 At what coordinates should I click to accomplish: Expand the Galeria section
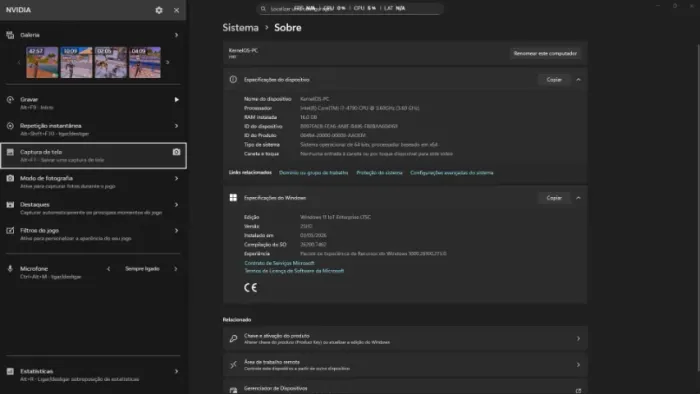[176, 35]
